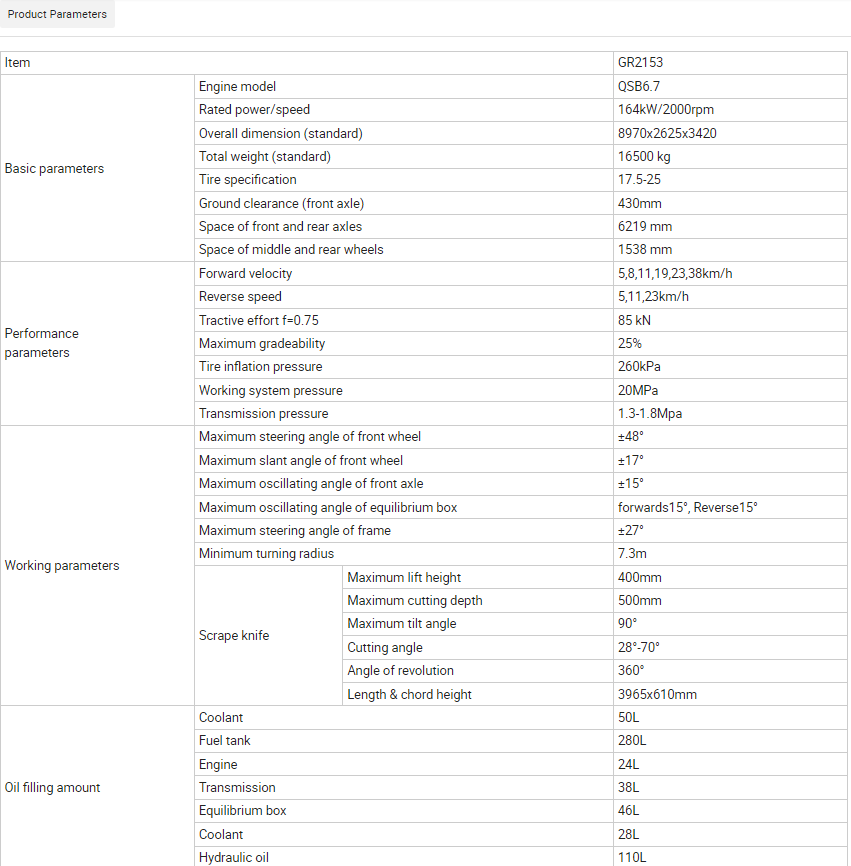Open the Product Parameters tab
This screenshot has width=851, height=866.
point(57,14)
